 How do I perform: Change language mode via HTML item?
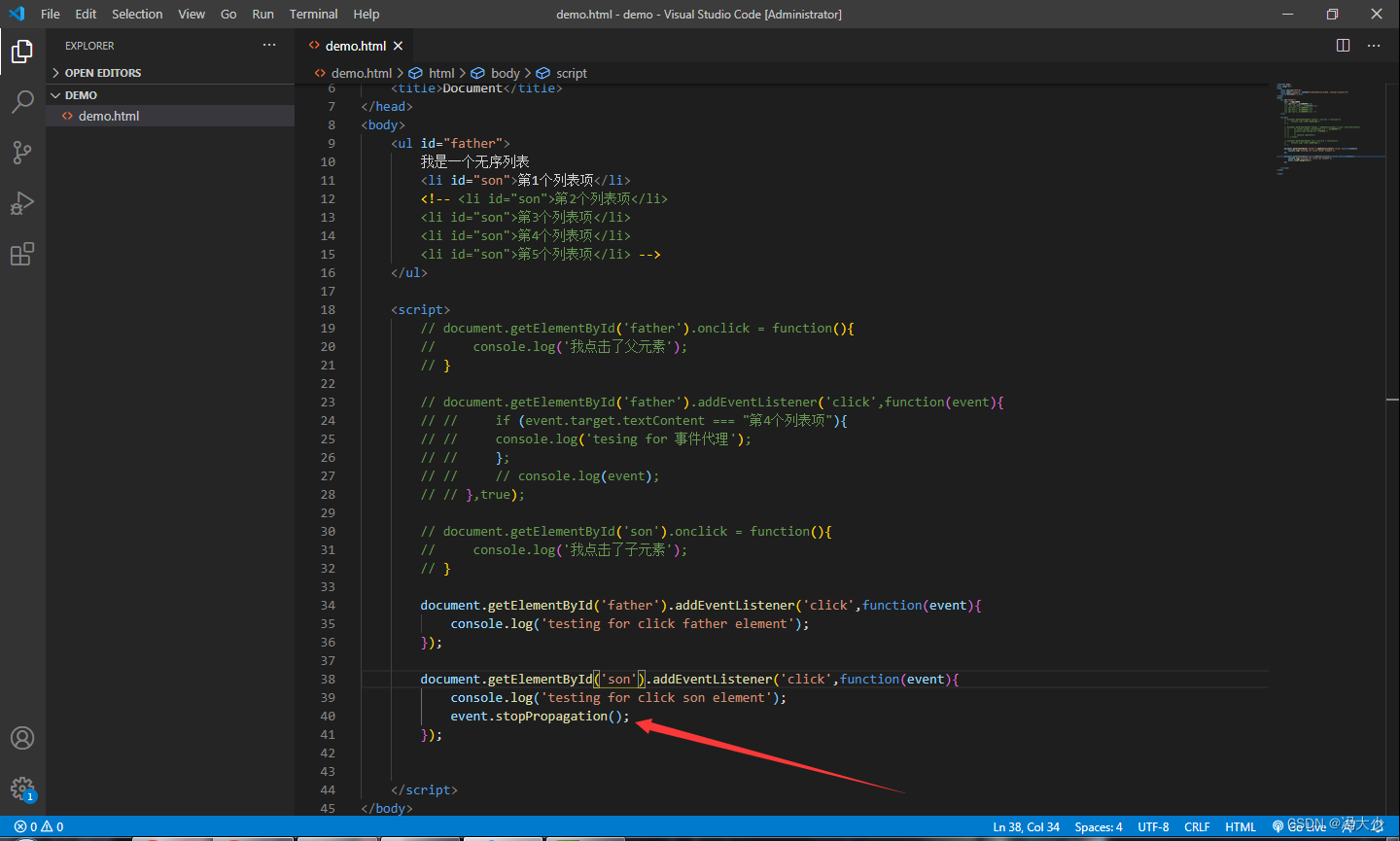tap(1241, 827)
